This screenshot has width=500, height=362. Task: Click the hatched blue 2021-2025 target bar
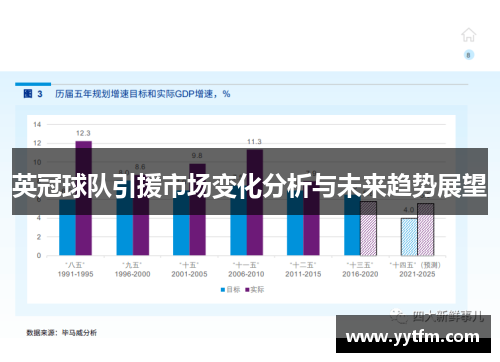click(409, 237)
